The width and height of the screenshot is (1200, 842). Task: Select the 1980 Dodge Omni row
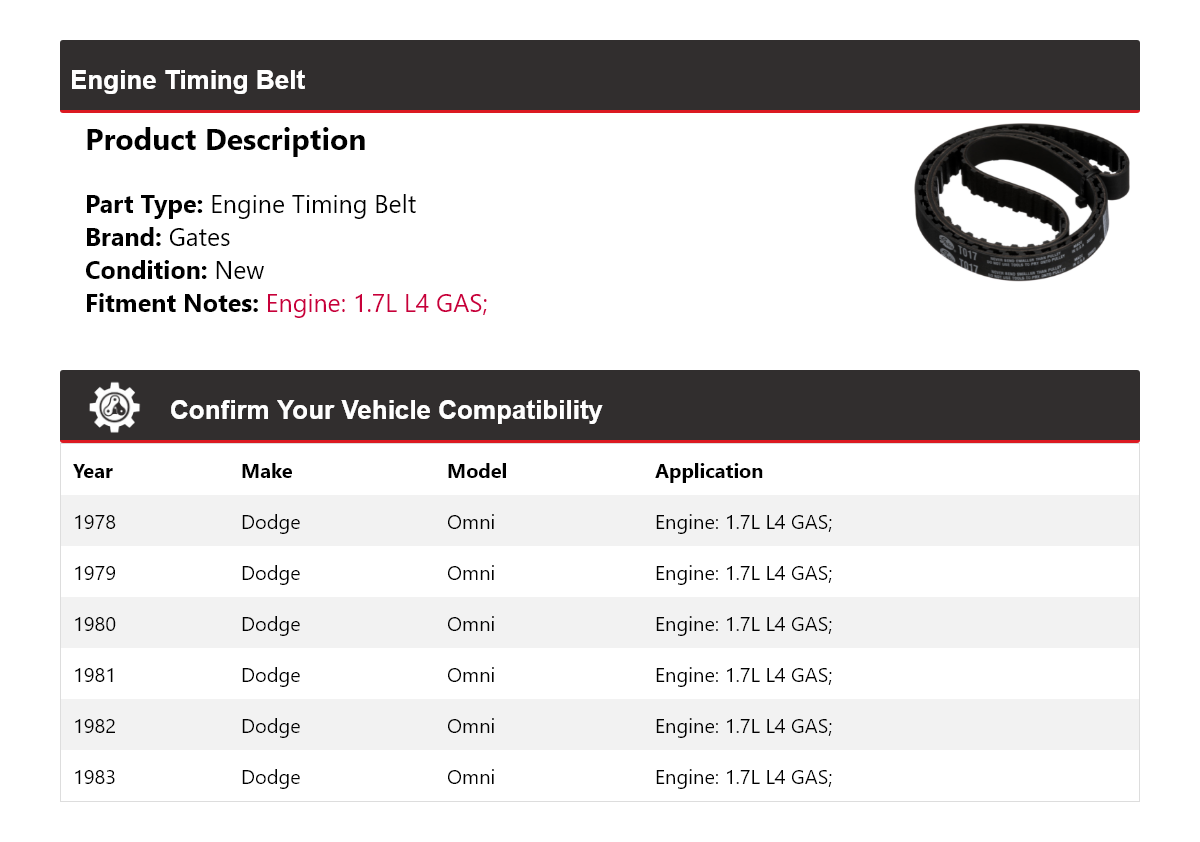pyautogui.click(x=600, y=624)
